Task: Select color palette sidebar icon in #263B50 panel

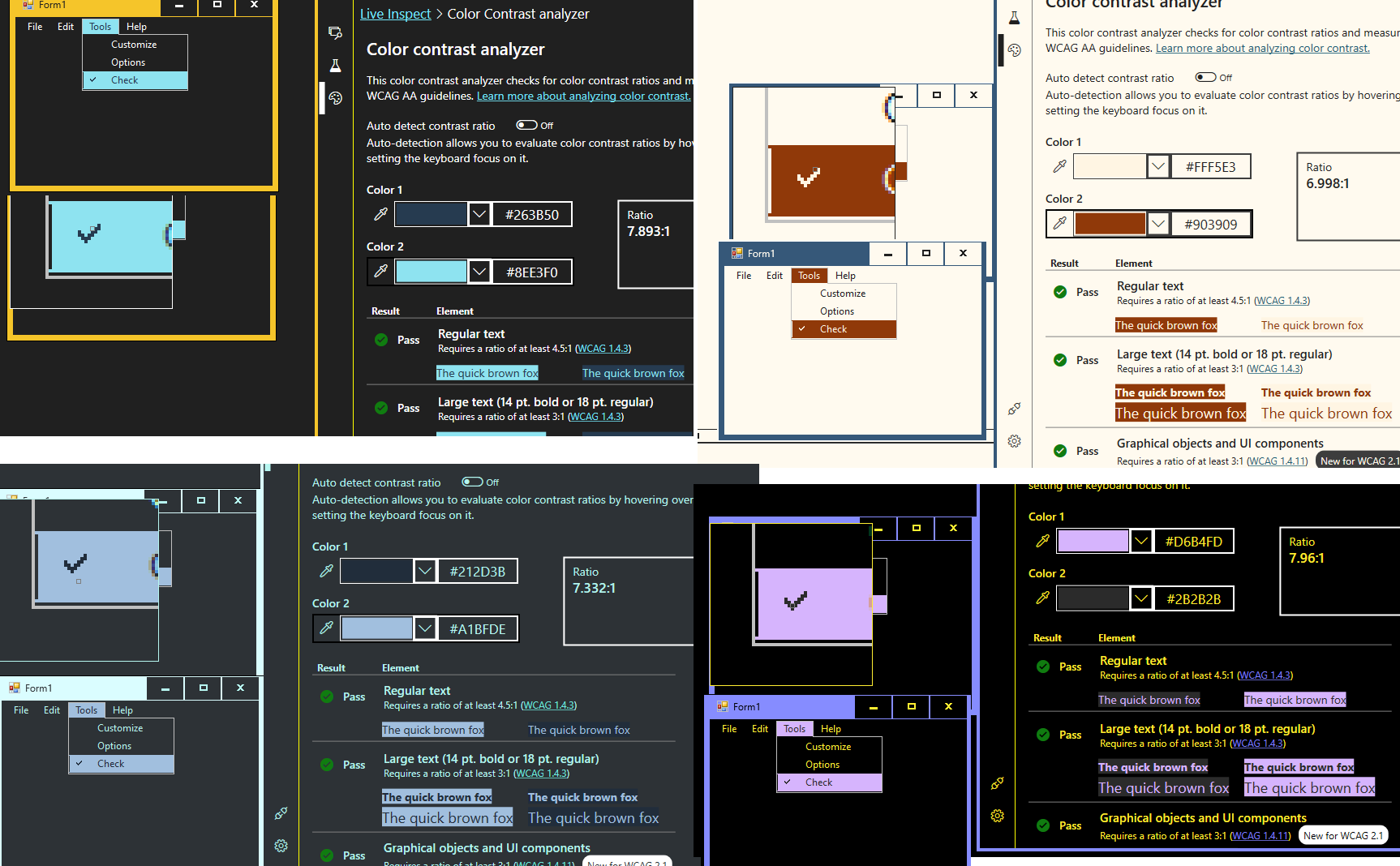Action: 335,98
